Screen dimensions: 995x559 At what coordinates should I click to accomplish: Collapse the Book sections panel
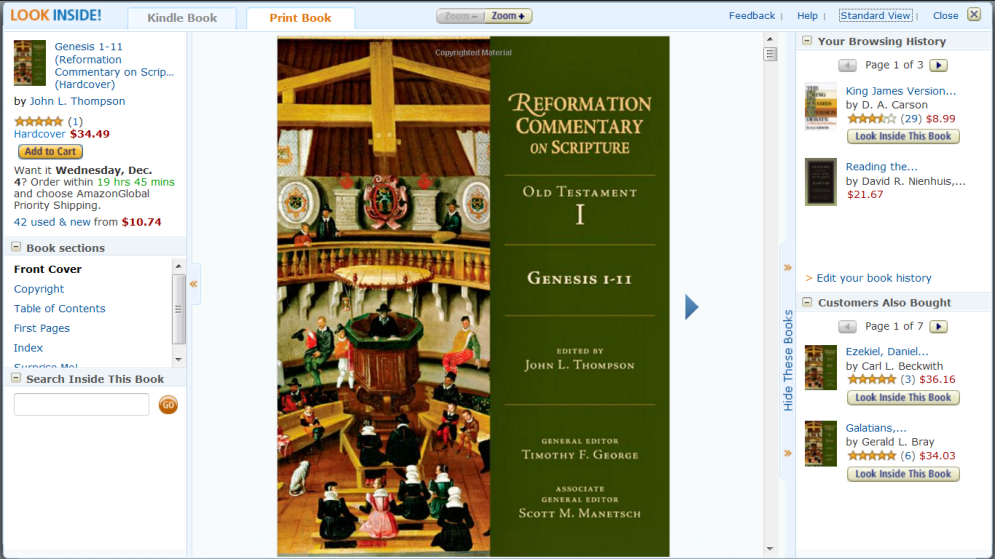[x=16, y=247]
